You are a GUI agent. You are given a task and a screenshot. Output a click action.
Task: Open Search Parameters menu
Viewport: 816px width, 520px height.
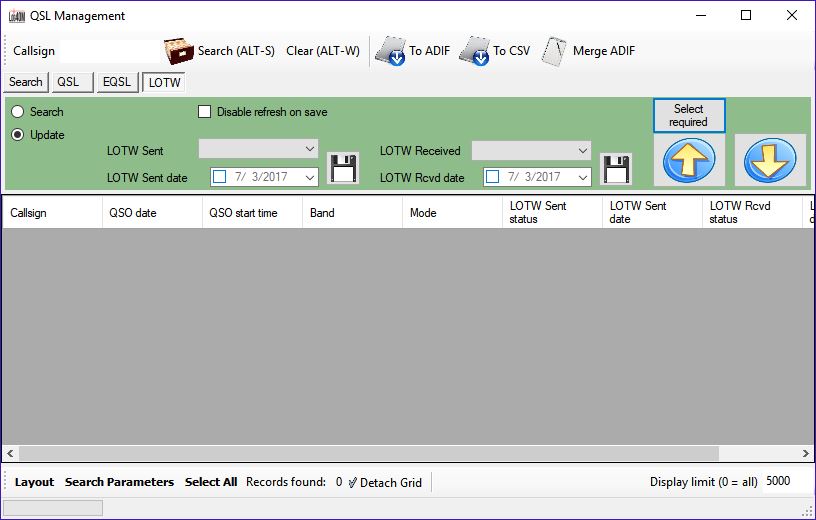point(119,482)
